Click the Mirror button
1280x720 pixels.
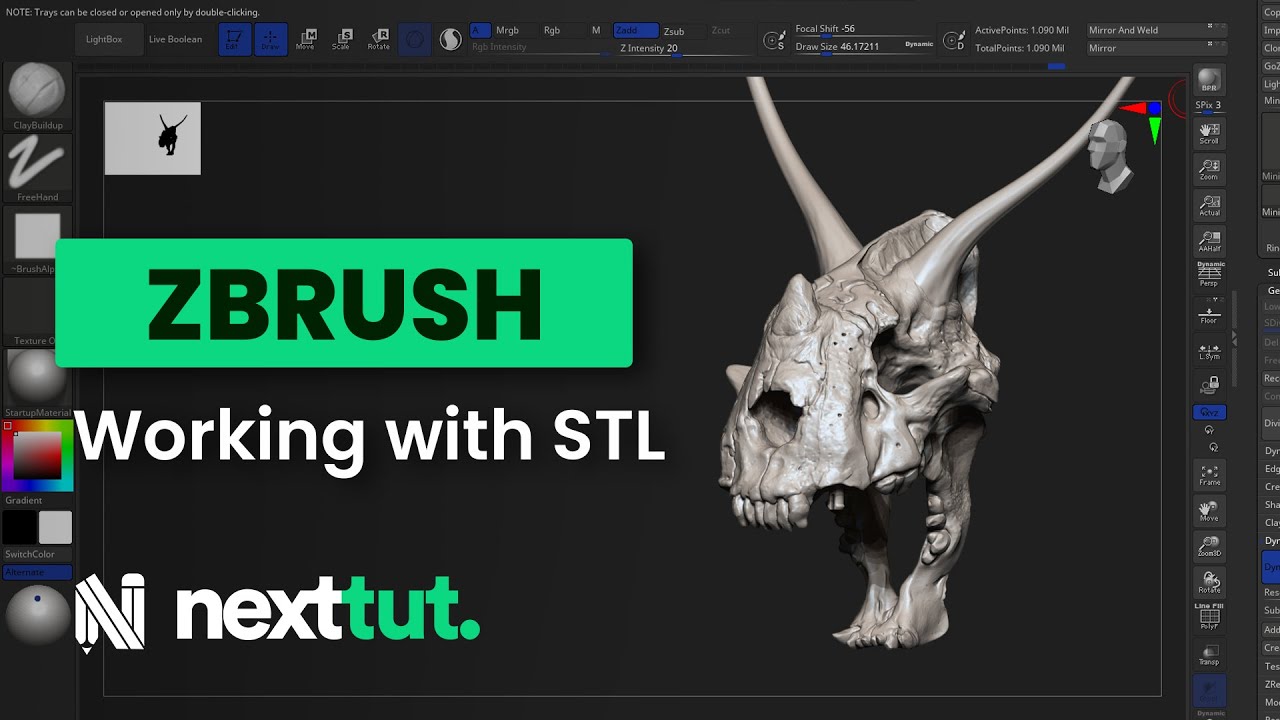click(1158, 48)
